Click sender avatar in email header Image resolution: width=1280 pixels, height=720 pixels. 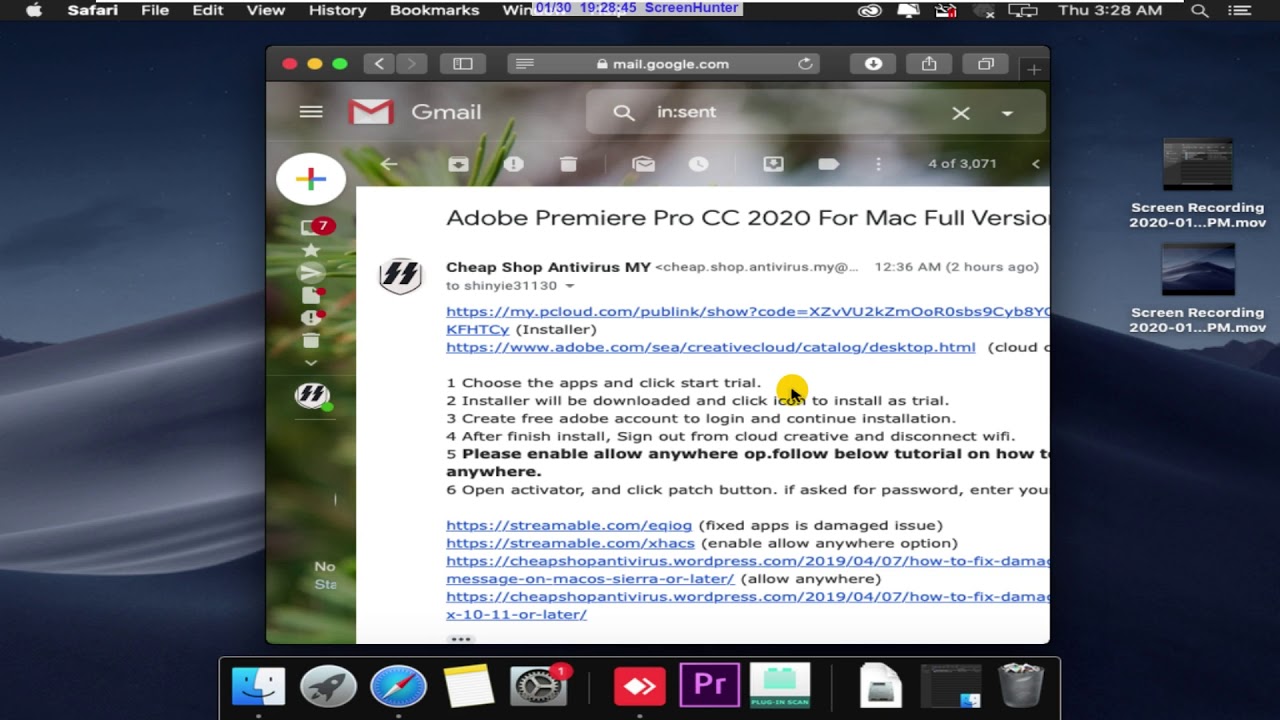point(400,275)
